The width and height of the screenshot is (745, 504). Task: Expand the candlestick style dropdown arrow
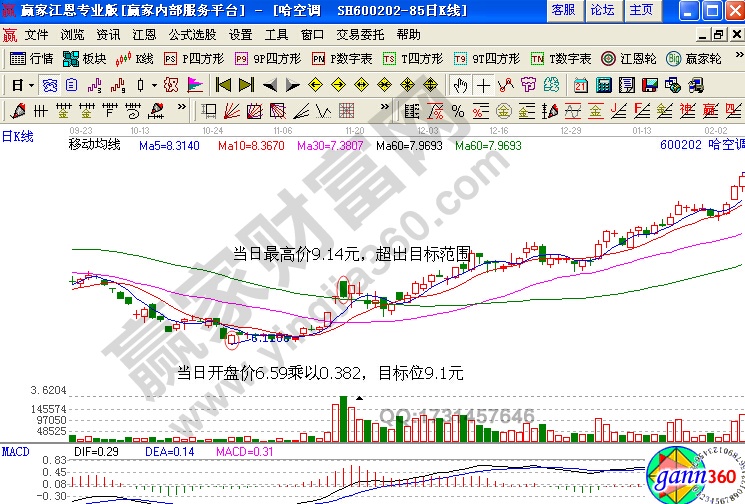pos(153,84)
